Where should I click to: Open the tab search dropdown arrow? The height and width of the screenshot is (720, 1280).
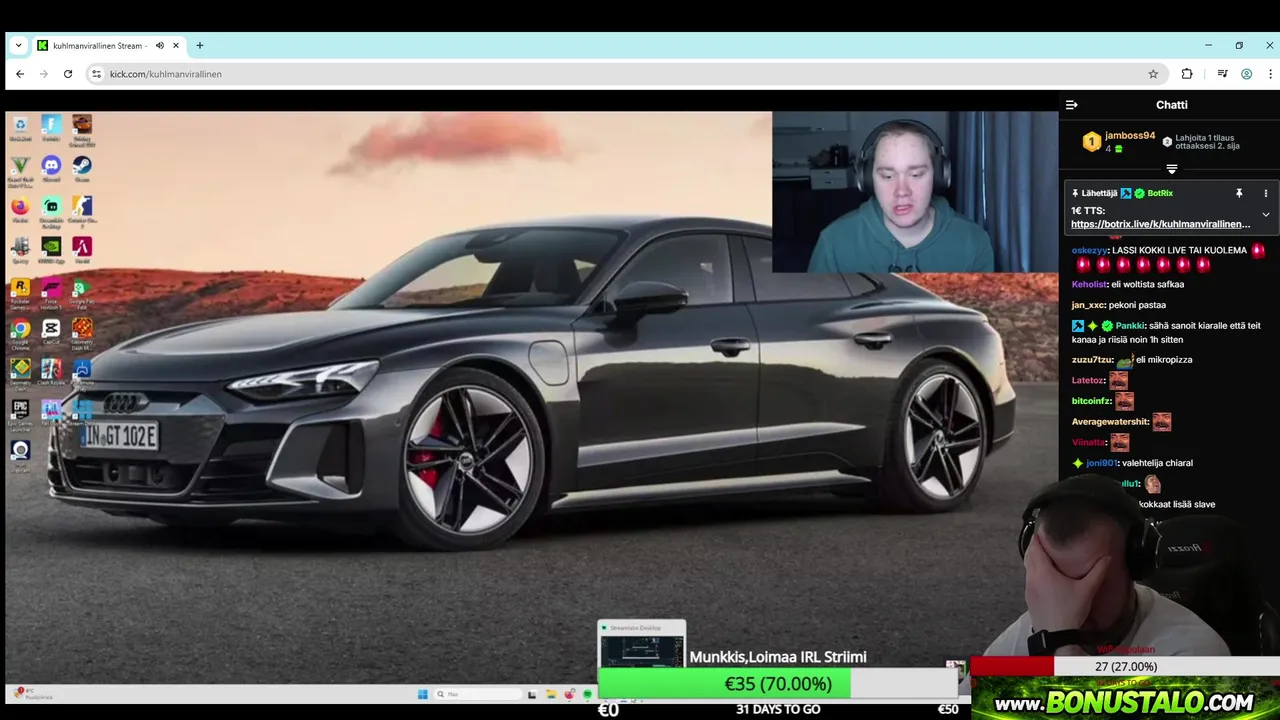(x=18, y=46)
